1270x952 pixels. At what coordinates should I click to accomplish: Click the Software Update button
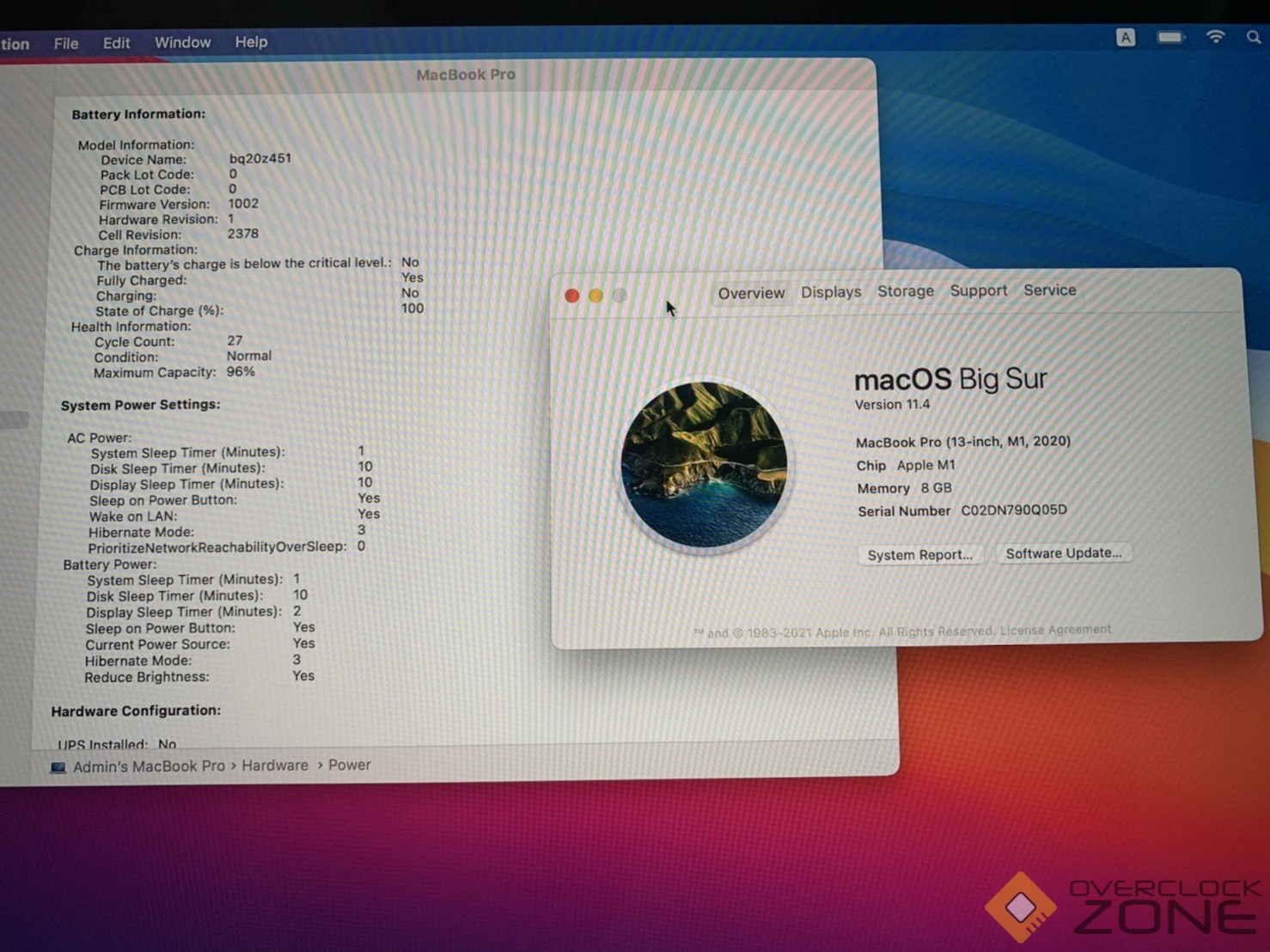pos(1064,553)
